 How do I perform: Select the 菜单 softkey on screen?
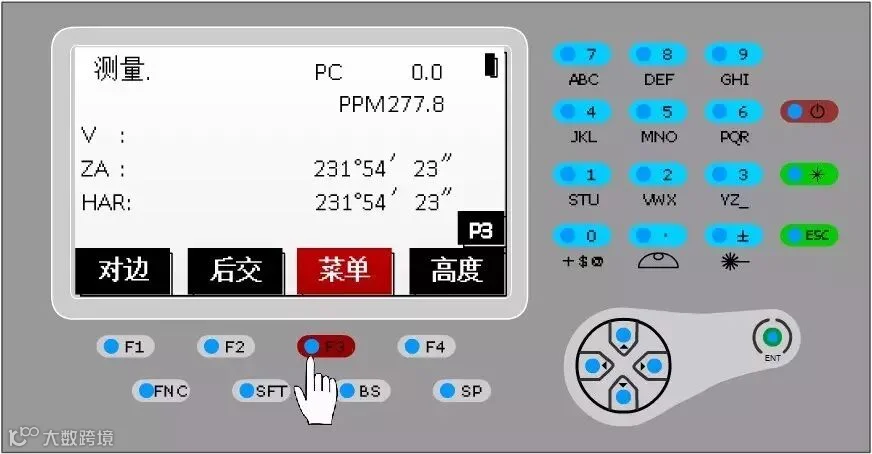click(344, 271)
